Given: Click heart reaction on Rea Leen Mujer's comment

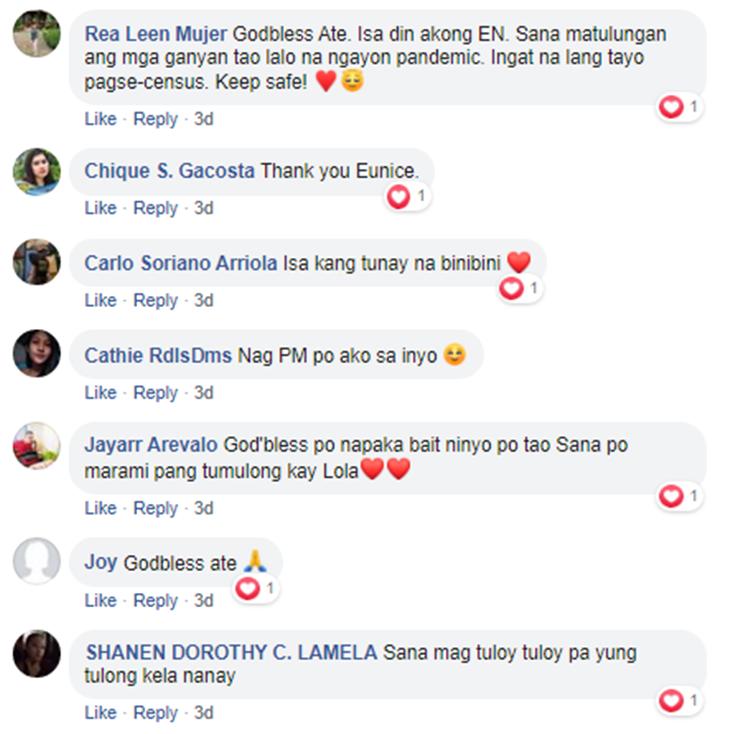Looking at the screenshot, I should coord(679,107).
